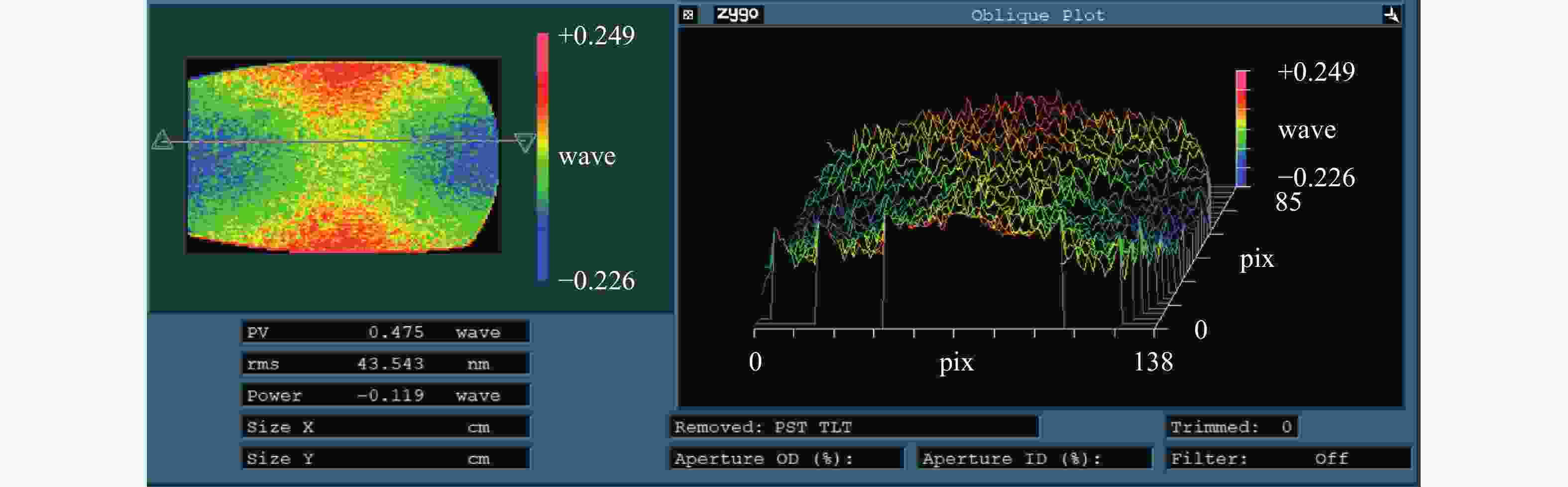Click the Oblique Plot window menu icon
The height and width of the screenshot is (487, 1568).
point(688,14)
